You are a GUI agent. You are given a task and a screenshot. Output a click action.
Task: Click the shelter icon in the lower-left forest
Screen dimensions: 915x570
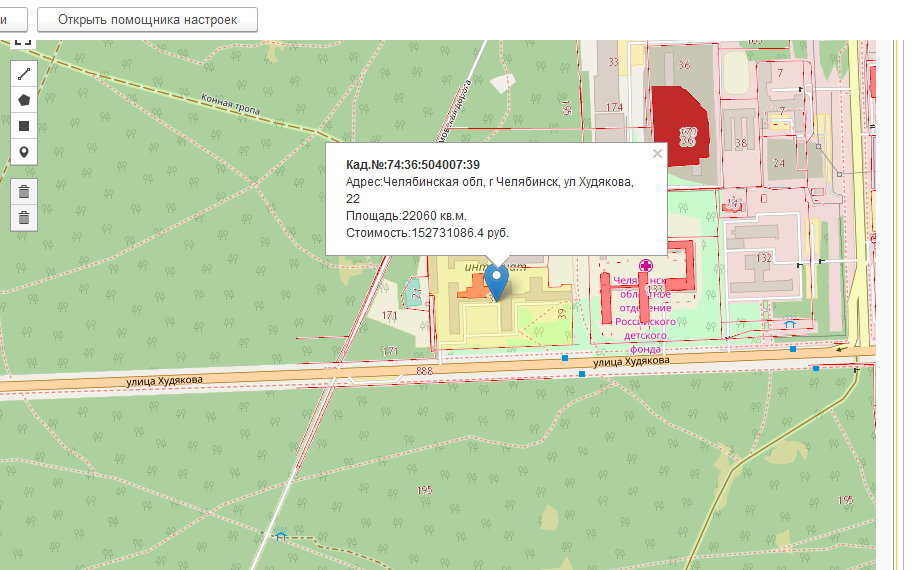tap(281, 535)
